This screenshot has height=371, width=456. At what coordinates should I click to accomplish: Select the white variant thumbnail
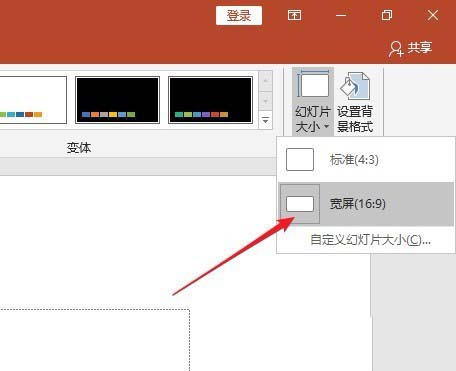pyautogui.click(x=33, y=100)
